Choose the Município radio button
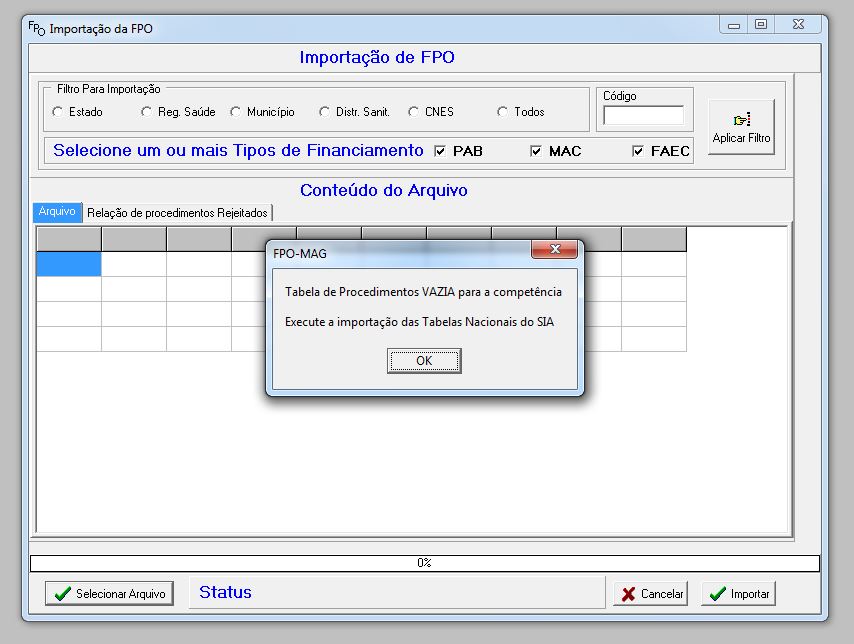This screenshot has width=854, height=644. (236, 112)
